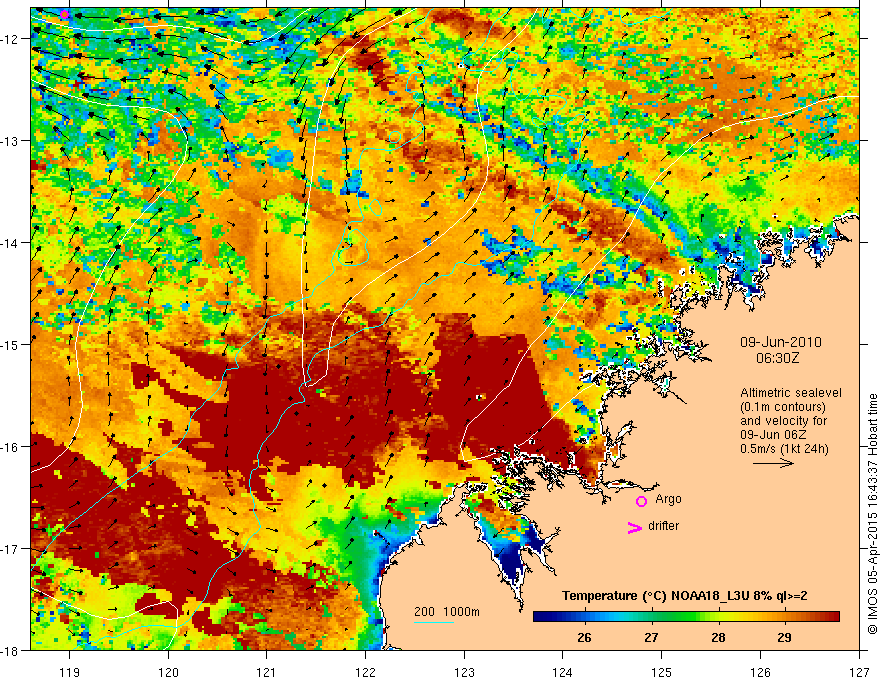Click the '120' longitude axis label

pos(168,672)
